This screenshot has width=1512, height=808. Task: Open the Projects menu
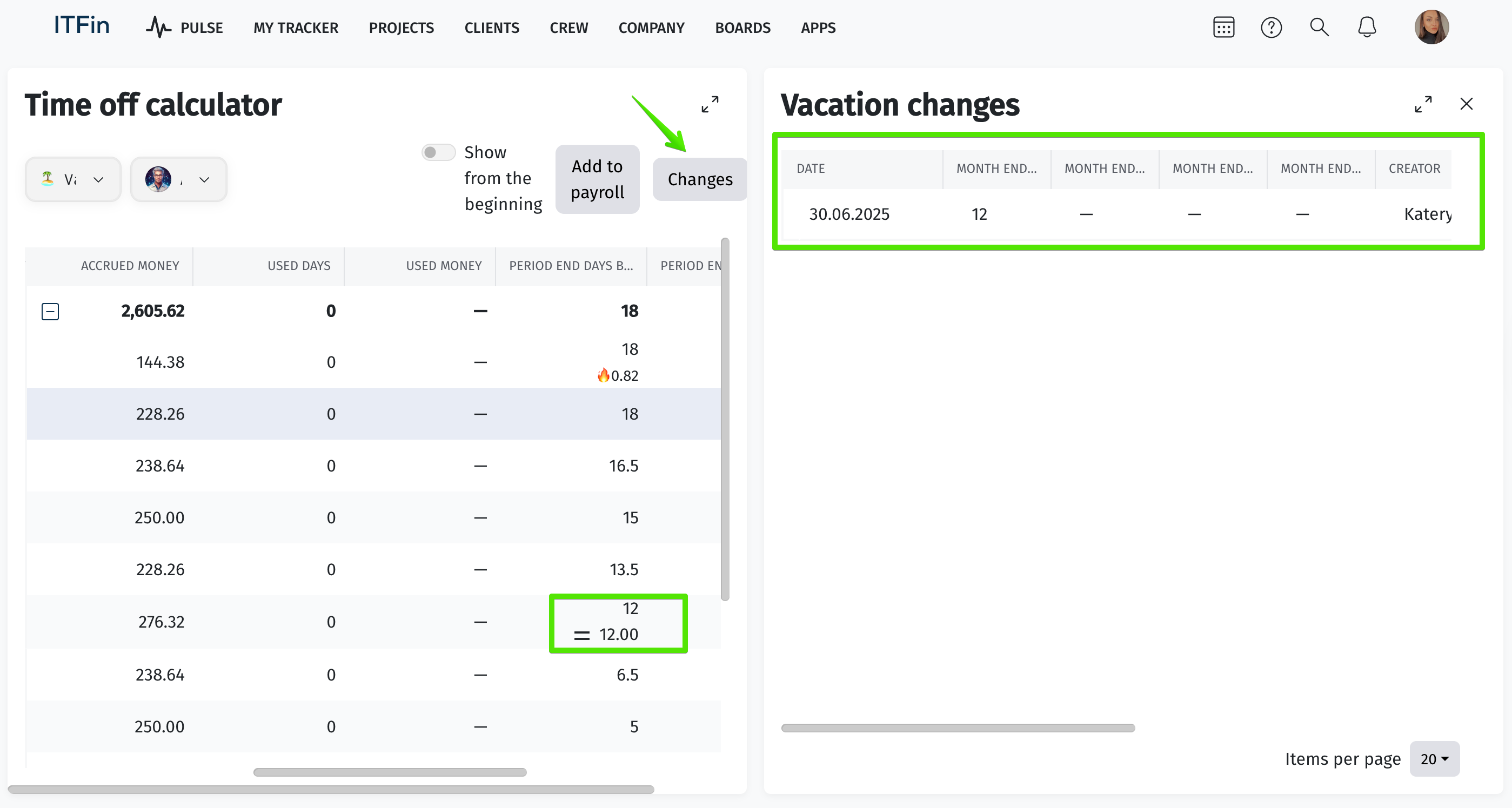(x=401, y=28)
